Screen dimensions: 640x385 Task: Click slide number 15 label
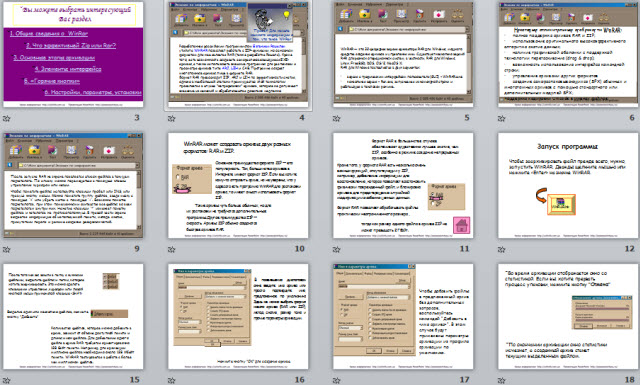pyautogui.click(x=135, y=380)
